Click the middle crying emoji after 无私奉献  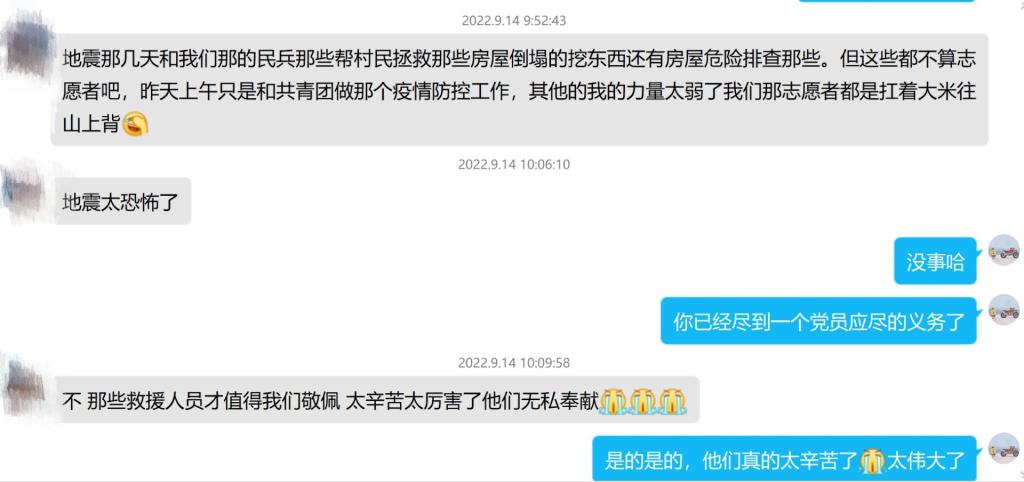pos(643,400)
